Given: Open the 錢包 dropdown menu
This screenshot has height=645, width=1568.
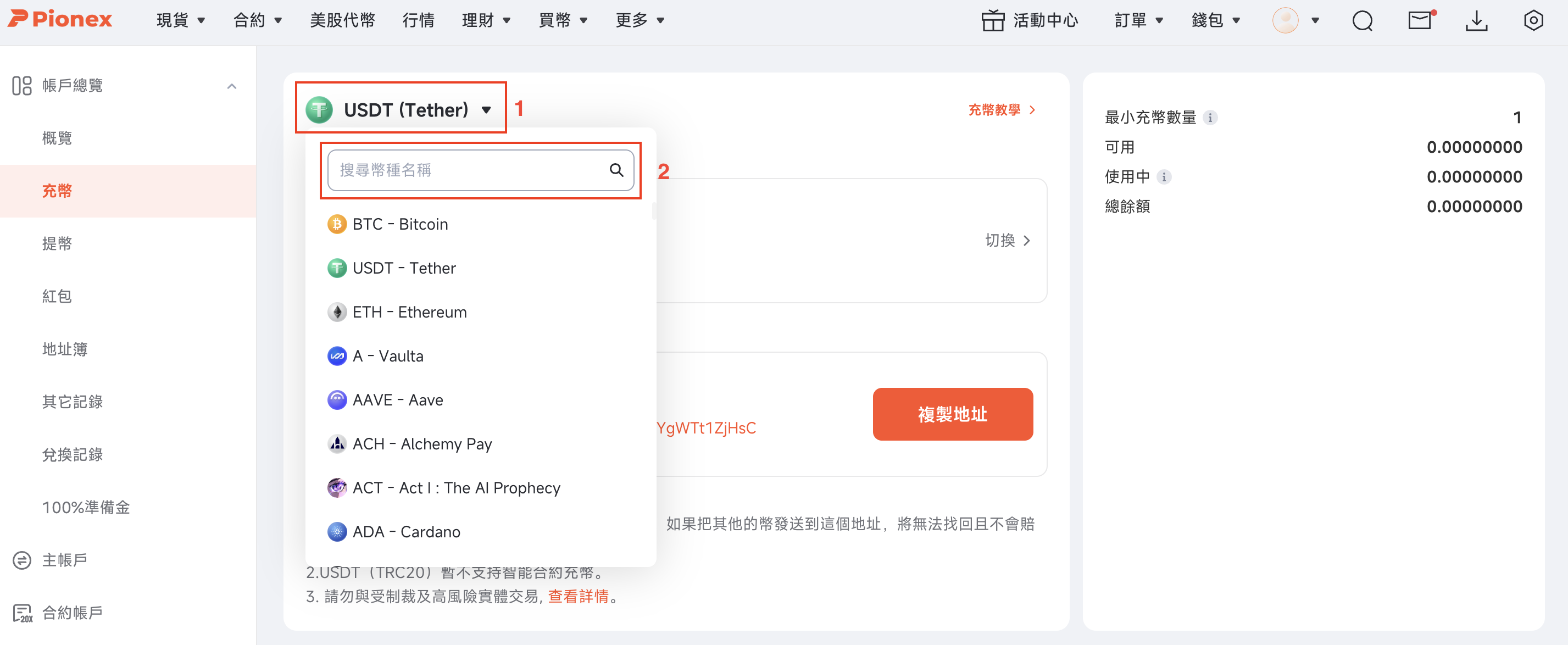Looking at the screenshot, I should tap(1216, 20).
